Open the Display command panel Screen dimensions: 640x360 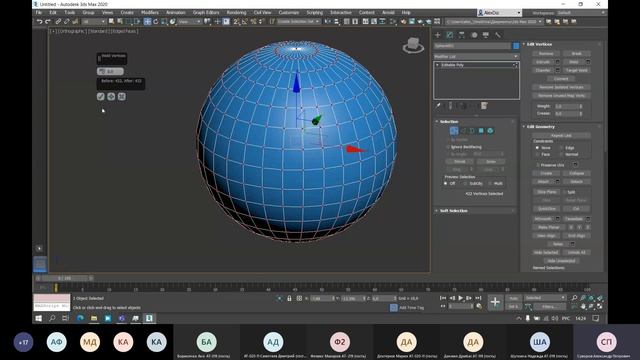point(486,35)
